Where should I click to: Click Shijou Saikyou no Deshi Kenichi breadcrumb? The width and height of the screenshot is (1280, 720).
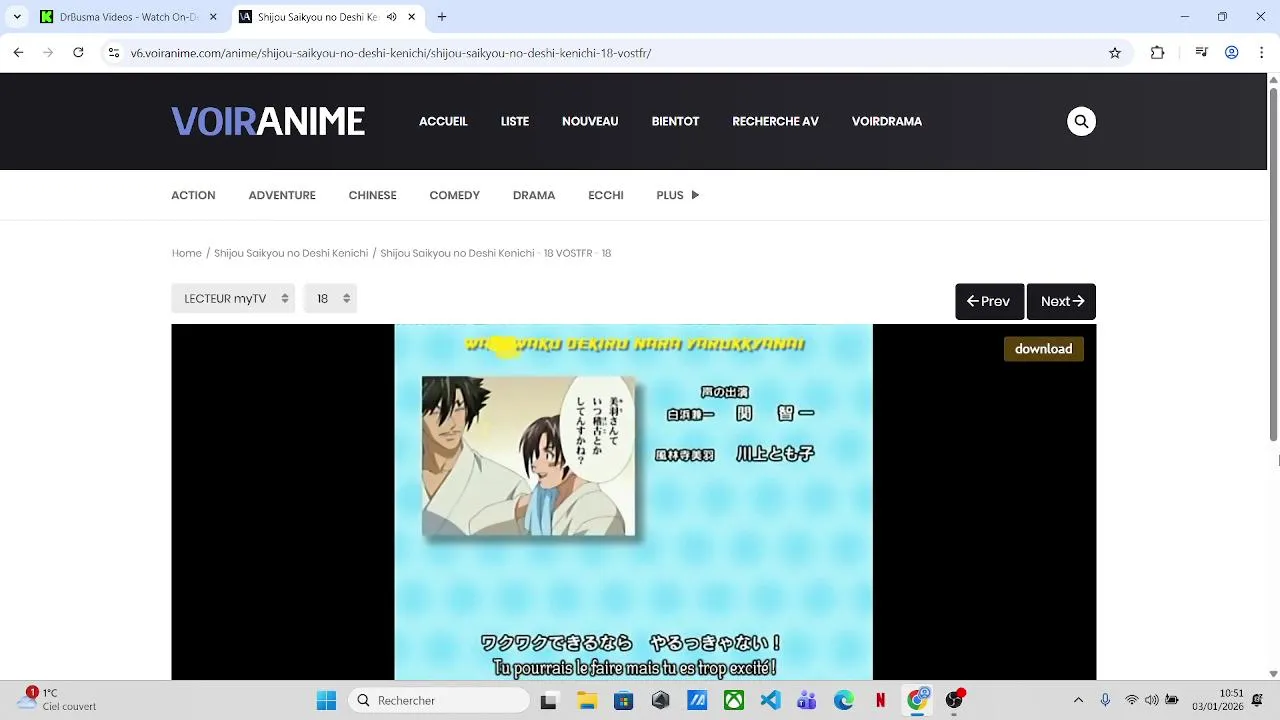[291, 253]
